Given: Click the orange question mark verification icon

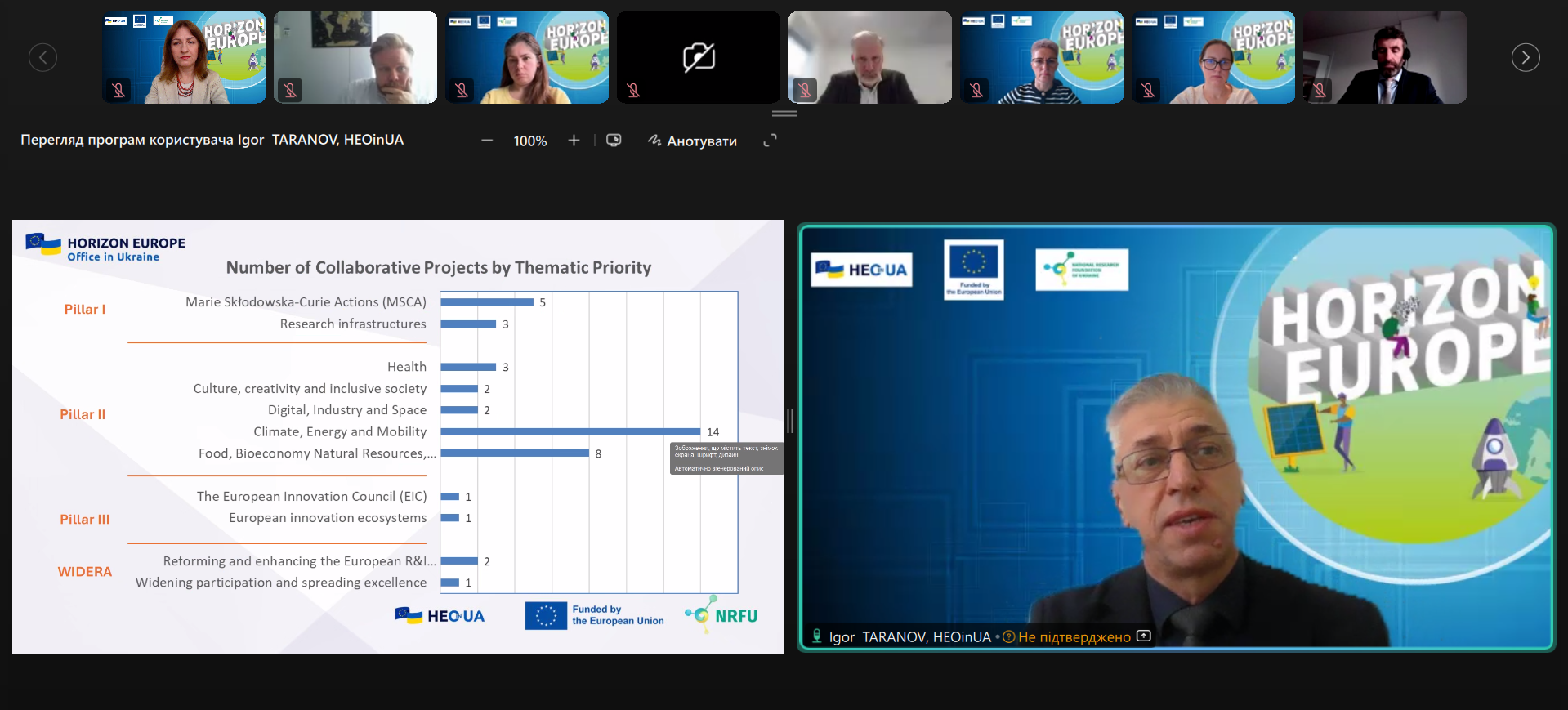Looking at the screenshot, I should [x=1009, y=637].
